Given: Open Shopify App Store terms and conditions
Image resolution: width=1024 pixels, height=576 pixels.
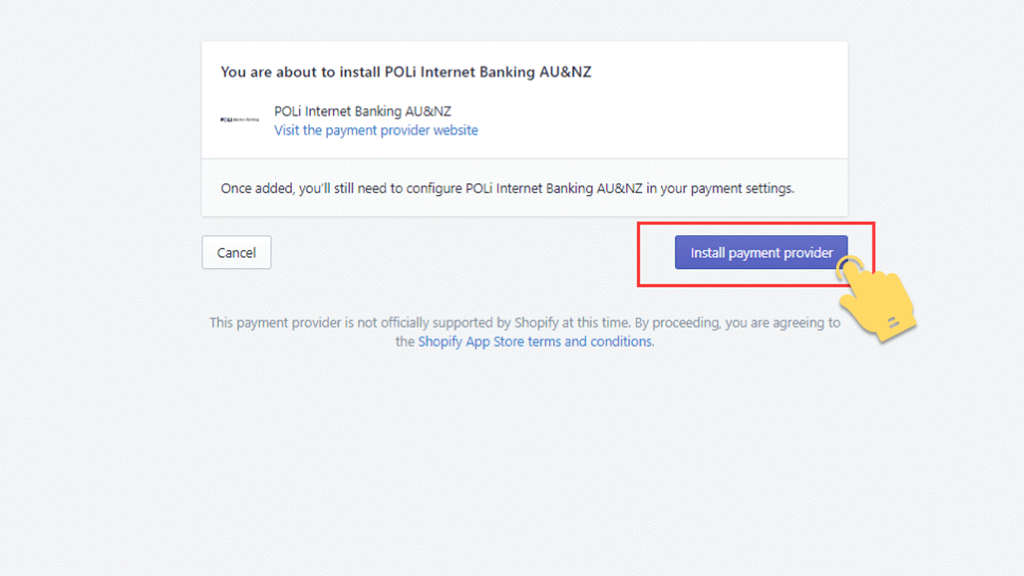Looking at the screenshot, I should [535, 342].
